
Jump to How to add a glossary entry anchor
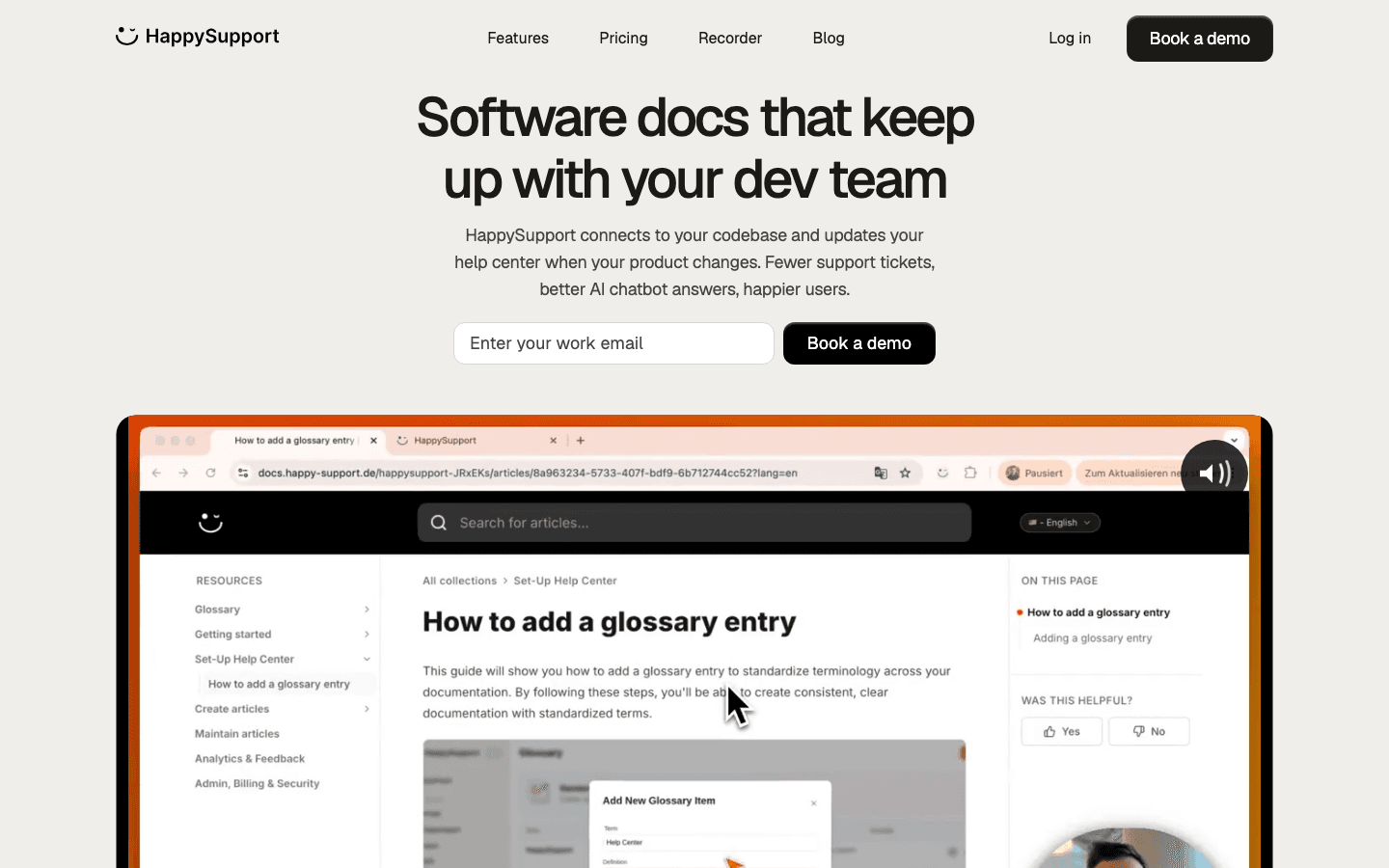1099,612
